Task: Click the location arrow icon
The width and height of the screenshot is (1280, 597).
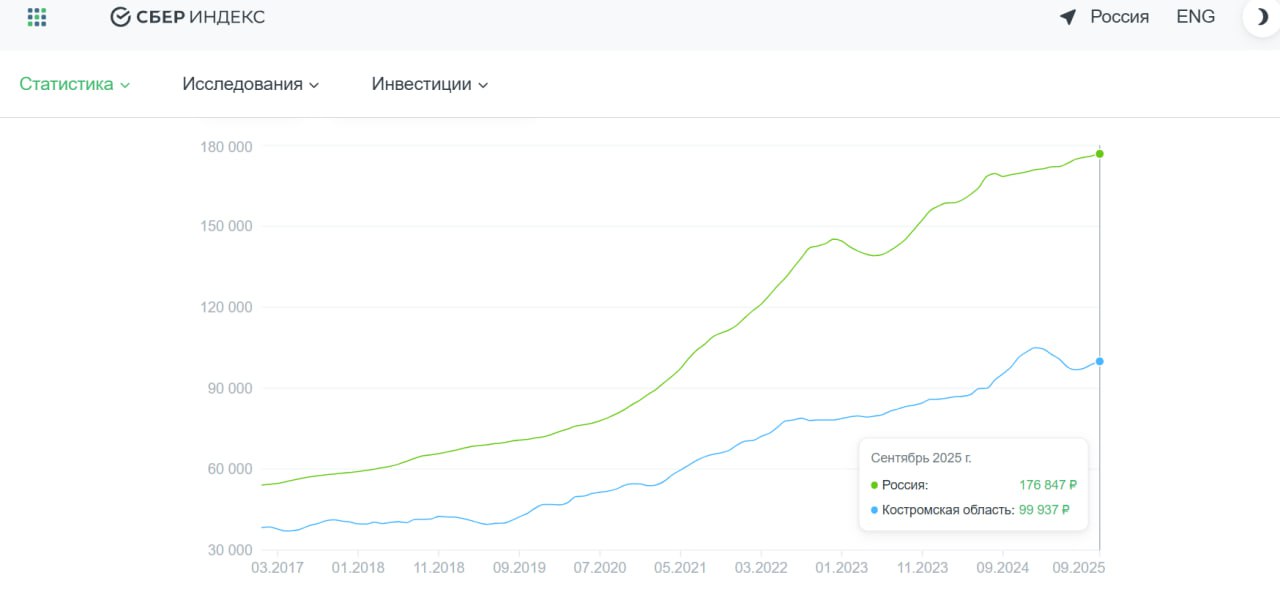Action: (1068, 17)
